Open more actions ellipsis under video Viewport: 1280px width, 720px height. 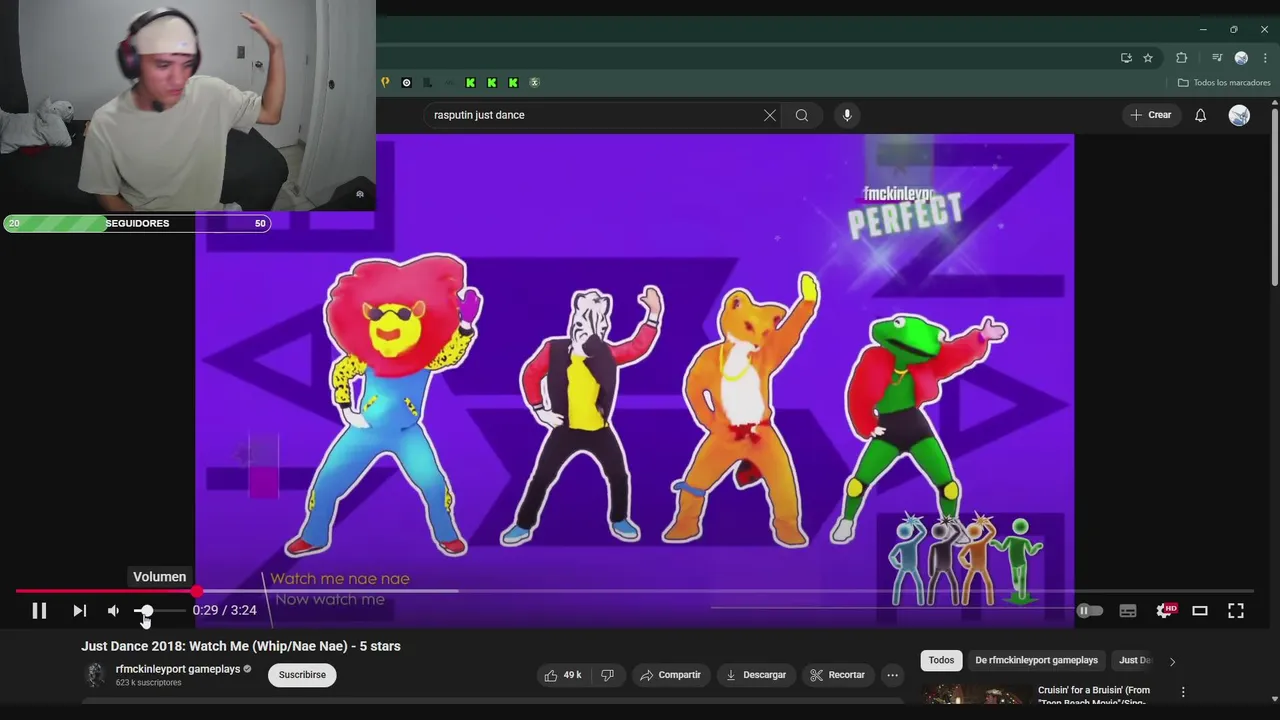(x=893, y=675)
